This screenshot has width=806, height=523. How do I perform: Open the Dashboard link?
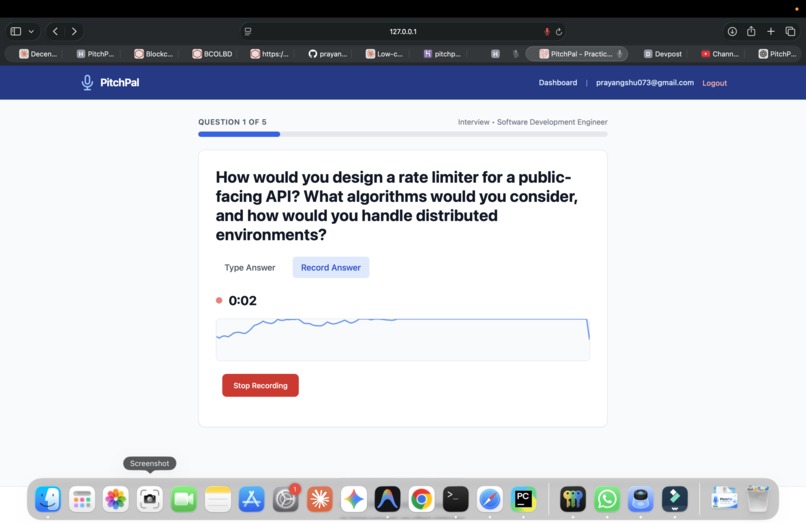pos(558,82)
